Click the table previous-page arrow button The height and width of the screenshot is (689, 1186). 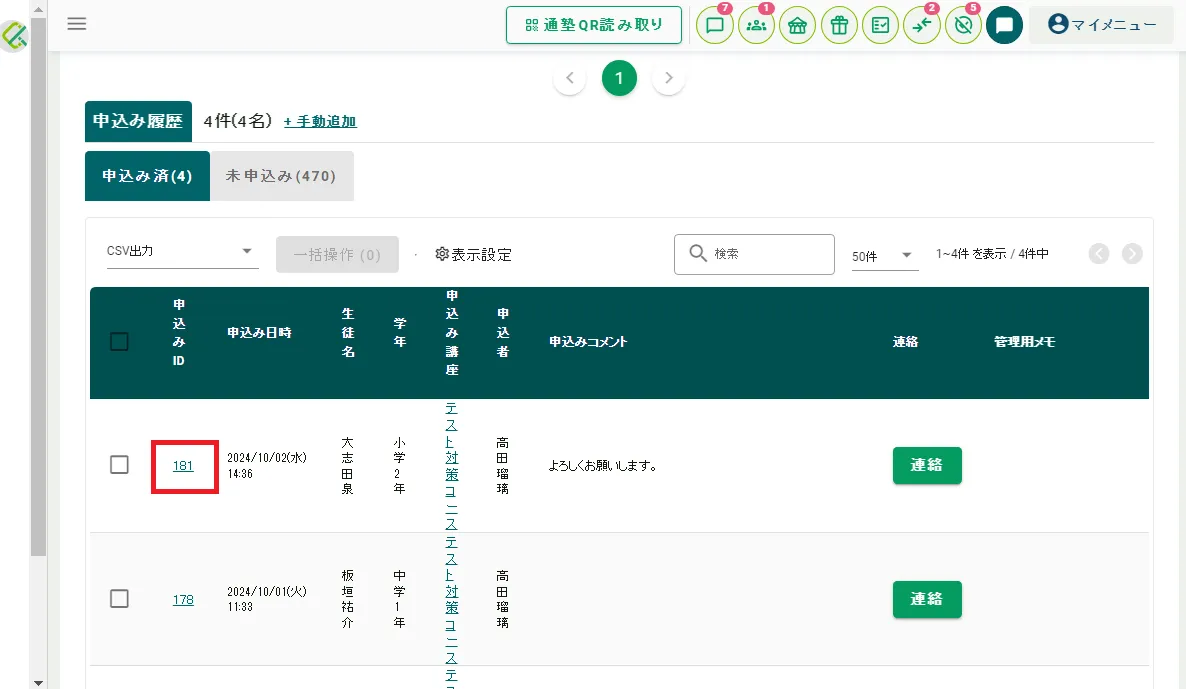coord(1099,254)
